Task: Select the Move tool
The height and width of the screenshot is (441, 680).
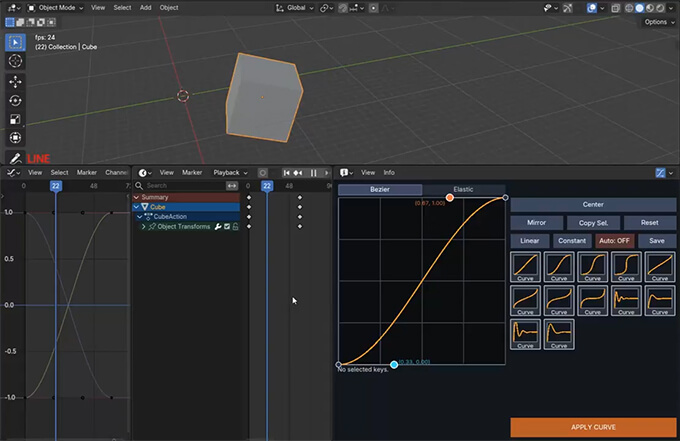Action: [15, 81]
